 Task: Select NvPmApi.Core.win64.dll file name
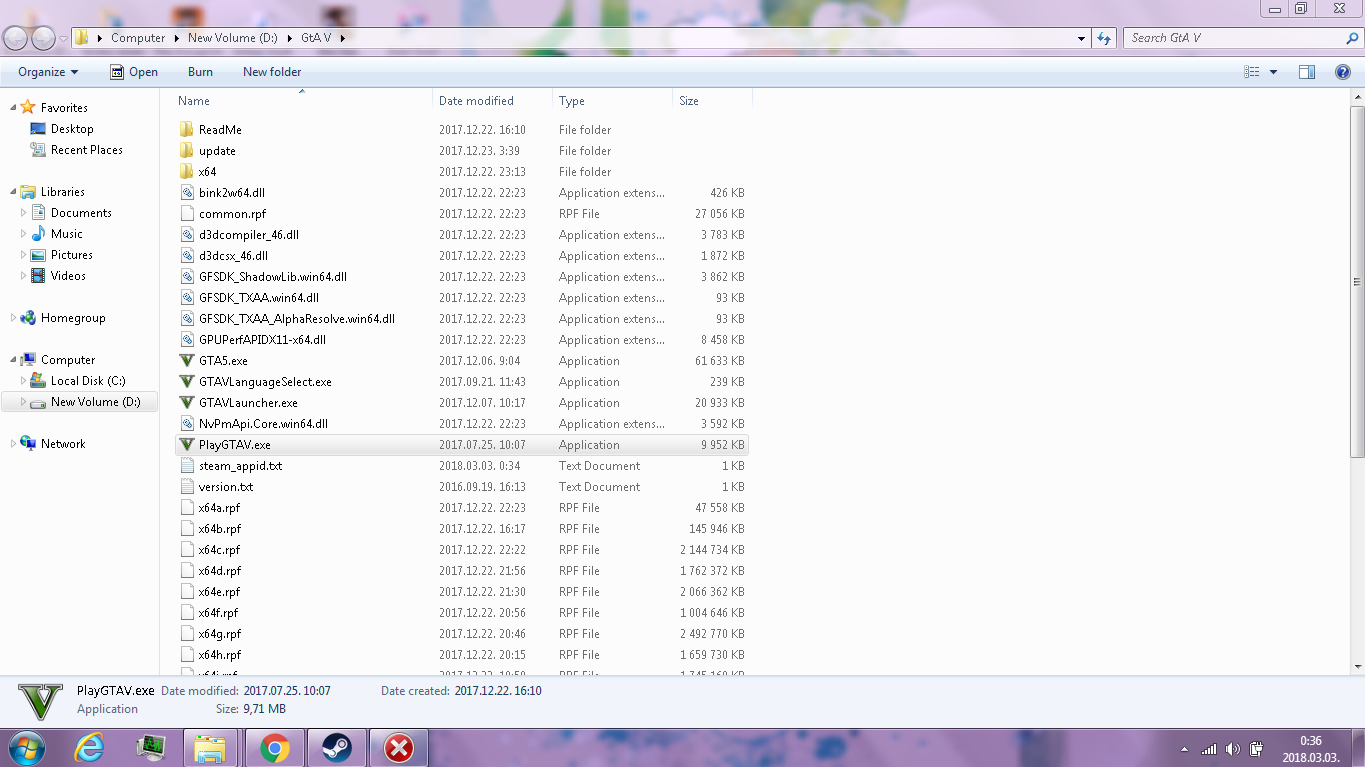(263, 424)
